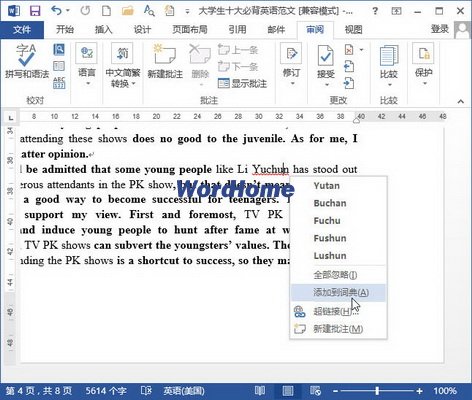Click Sign in (登录) link
The width and height of the screenshot is (472, 400).
[x=440, y=29]
